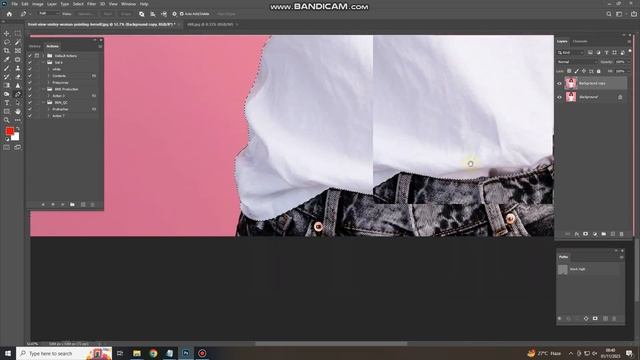This screenshot has height=360, width=640.
Task: Open pen options gear icon
Action: point(174,14)
